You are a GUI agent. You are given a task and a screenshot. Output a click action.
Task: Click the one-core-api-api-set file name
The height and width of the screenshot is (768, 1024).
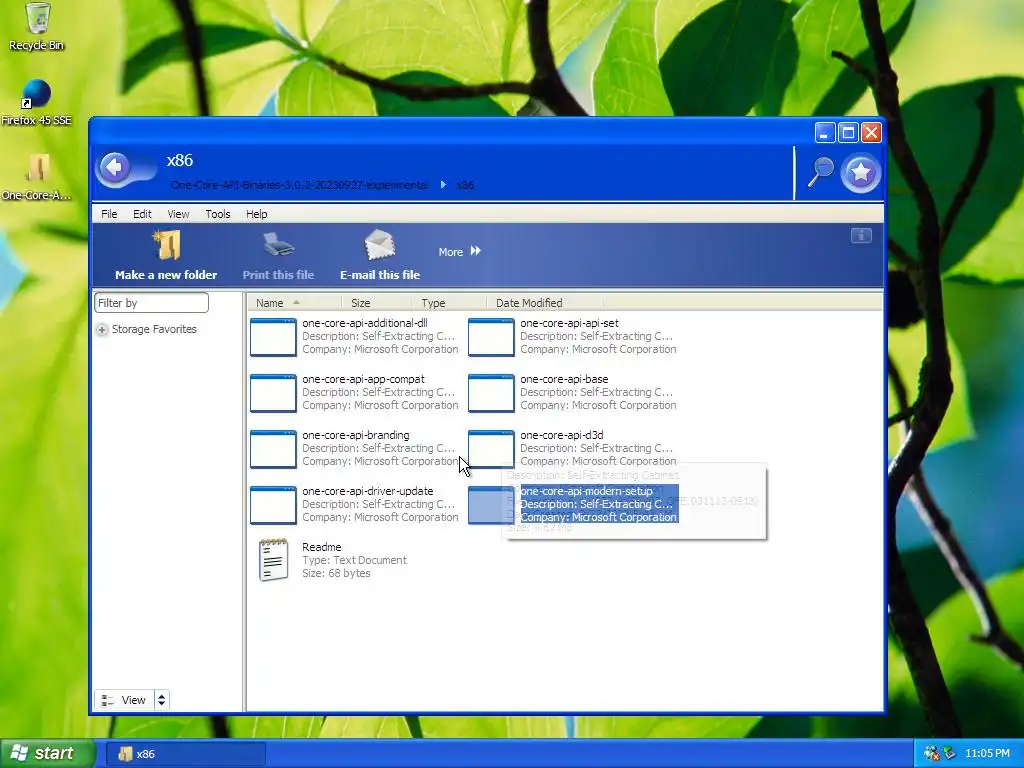point(569,323)
